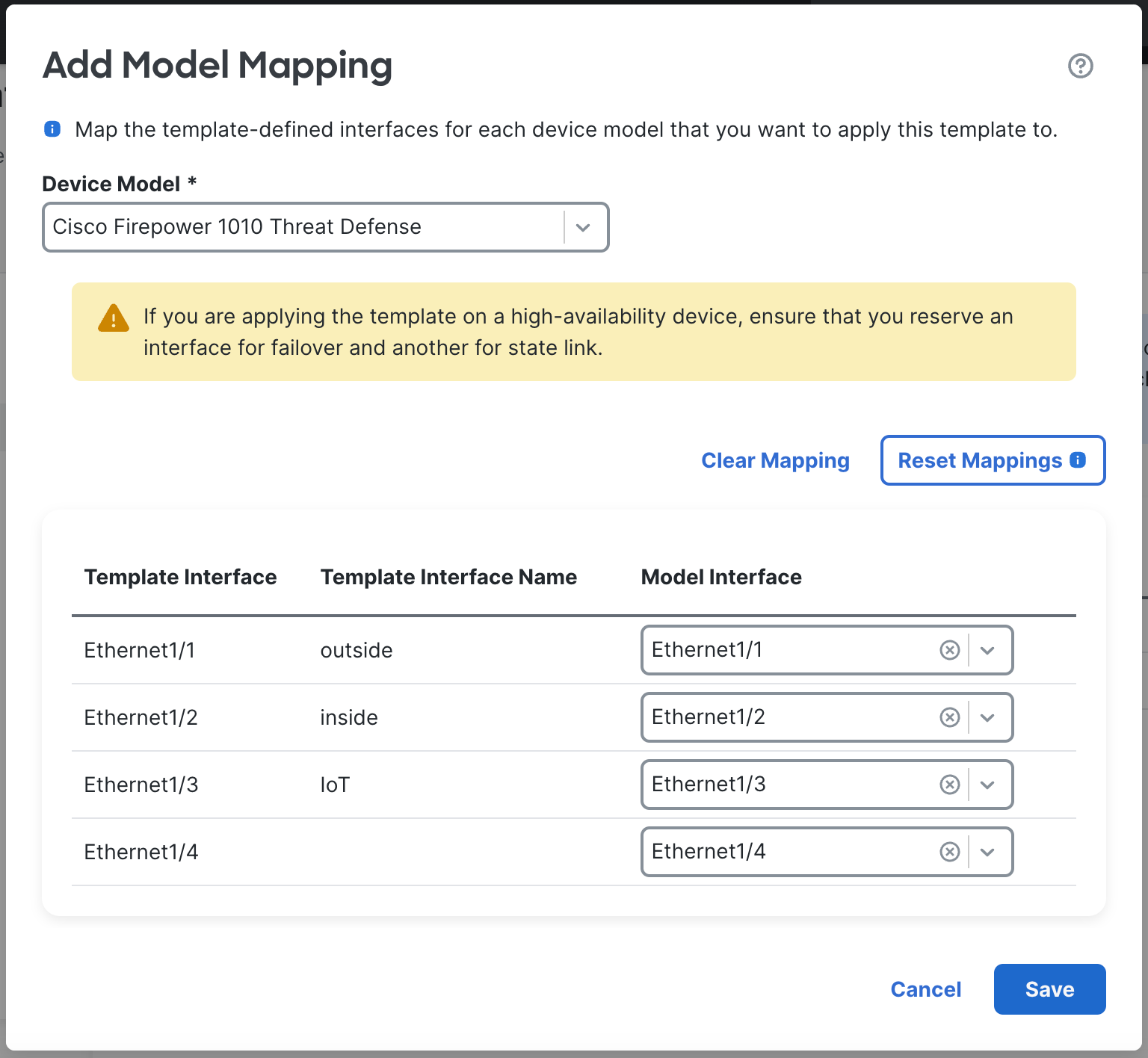Save the model mapping
Image resolution: width=1148 pixels, height=1058 pixels.
coord(1049,989)
